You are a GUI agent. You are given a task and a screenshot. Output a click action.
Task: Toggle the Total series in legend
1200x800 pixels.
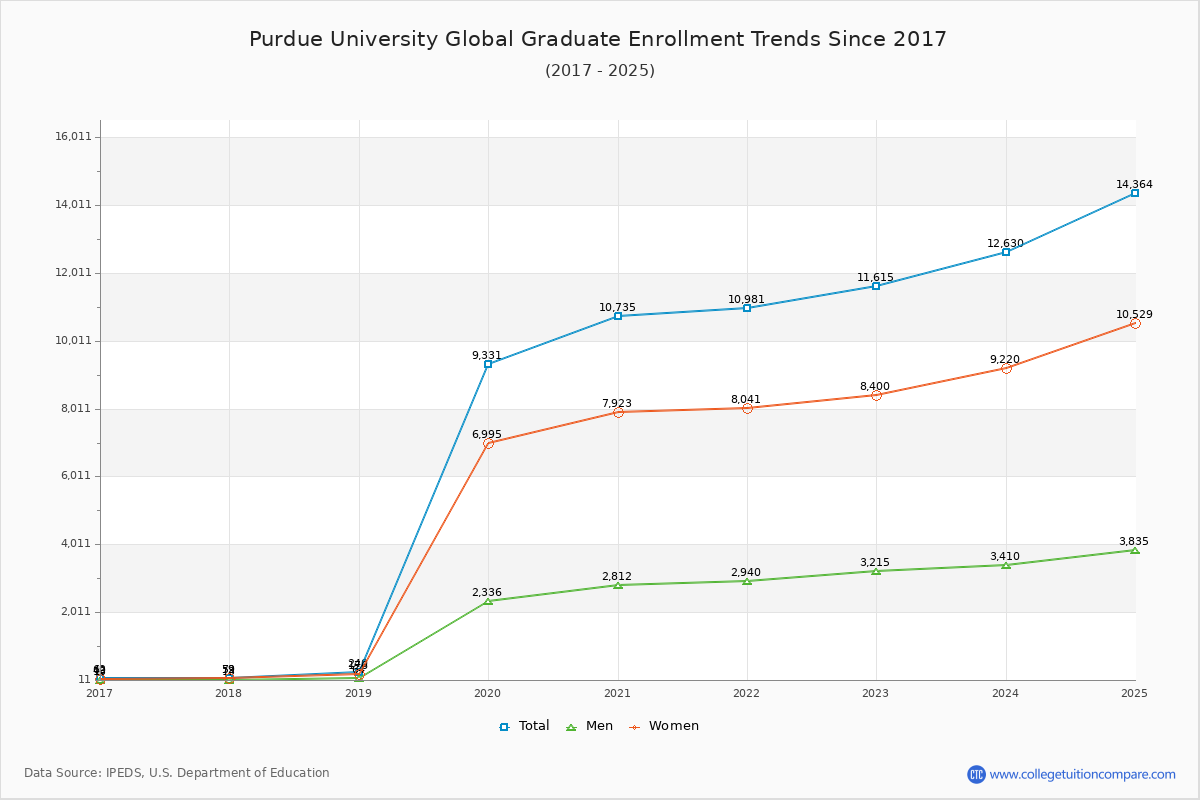coord(524,726)
